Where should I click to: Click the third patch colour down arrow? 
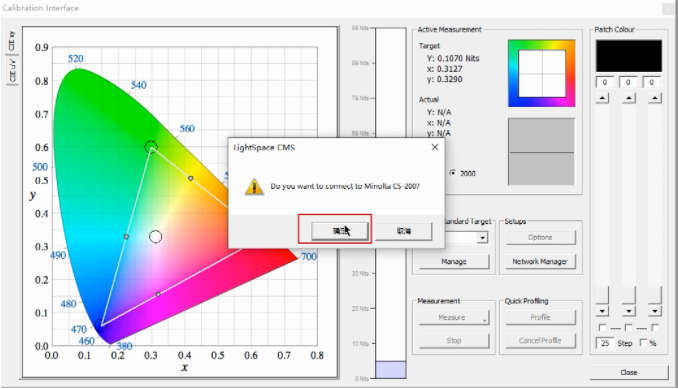click(x=655, y=311)
